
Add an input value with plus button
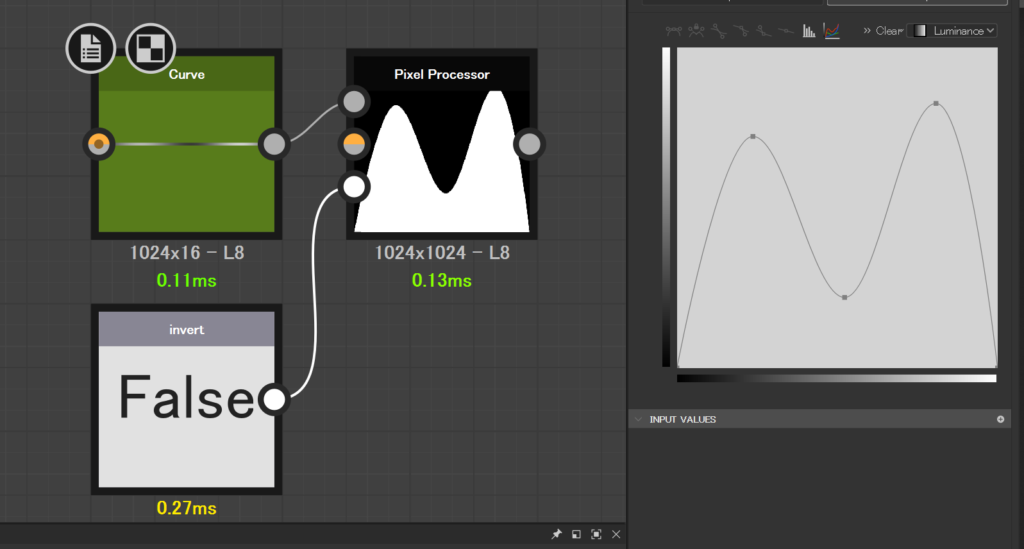point(1000,420)
